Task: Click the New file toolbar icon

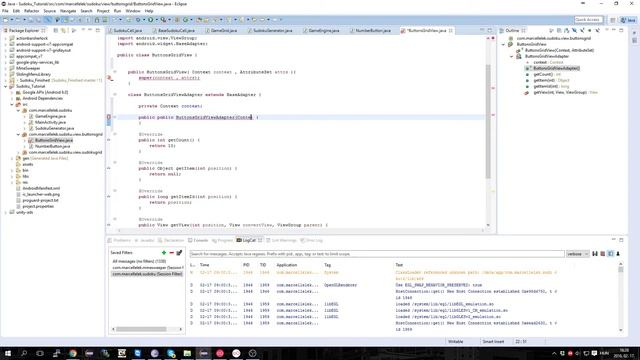Action: (6, 20)
